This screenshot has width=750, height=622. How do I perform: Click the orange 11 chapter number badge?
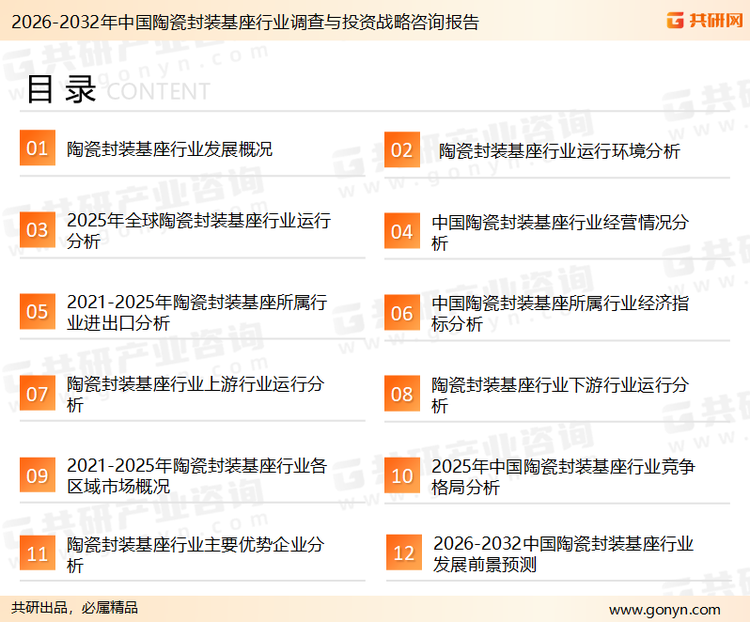[37, 554]
